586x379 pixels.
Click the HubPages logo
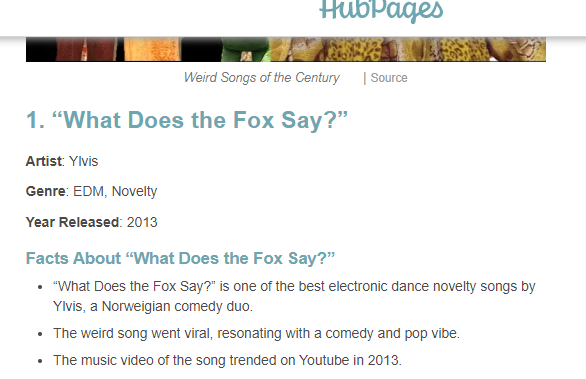coord(381,10)
